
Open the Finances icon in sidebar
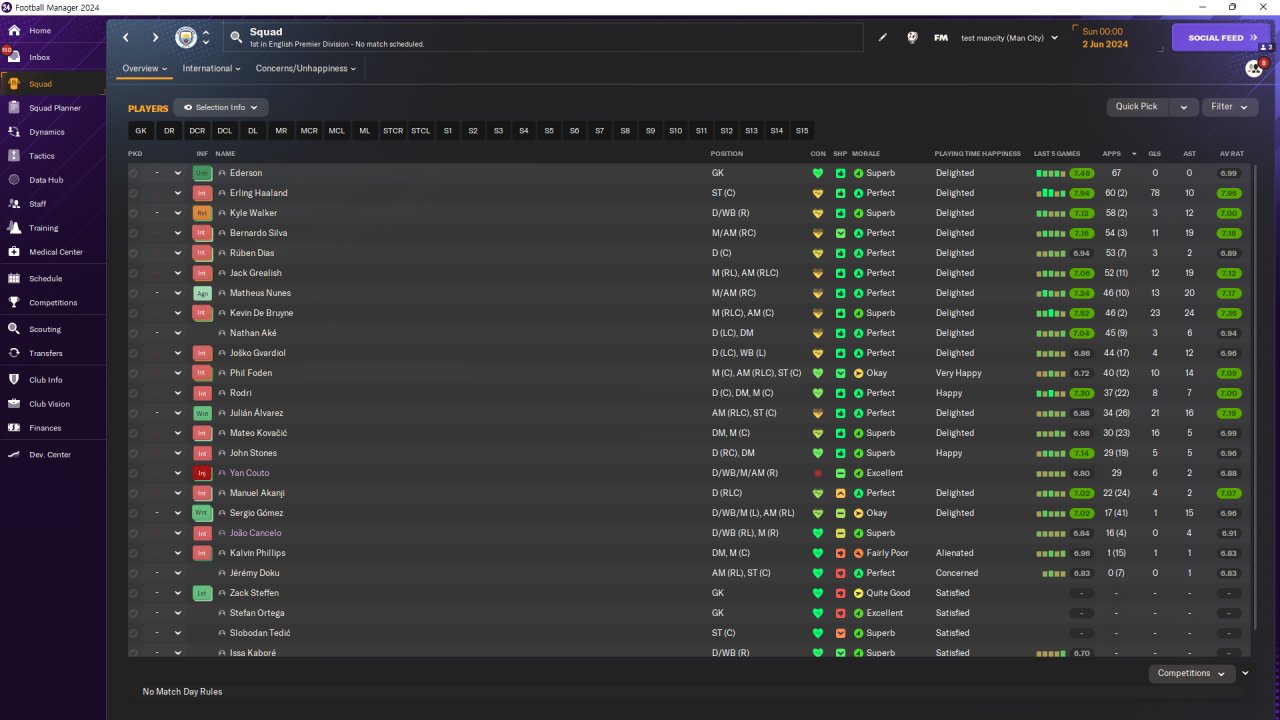coord(14,428)
